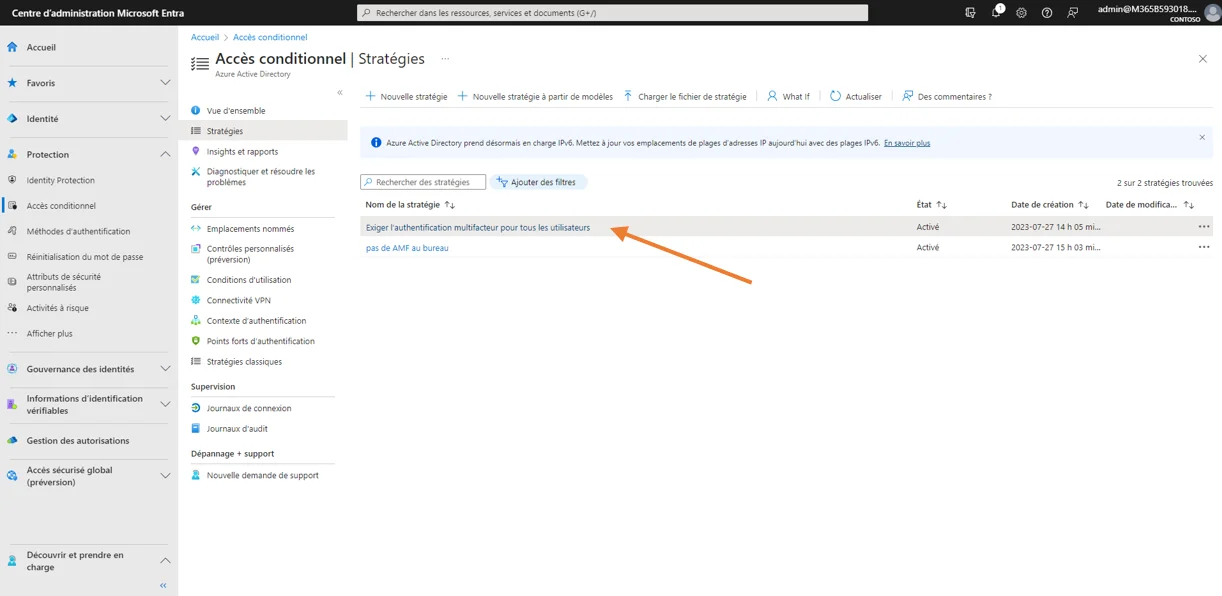Open Journaux de connexion menu item
1222x596 pixels.
coord(249,408)
